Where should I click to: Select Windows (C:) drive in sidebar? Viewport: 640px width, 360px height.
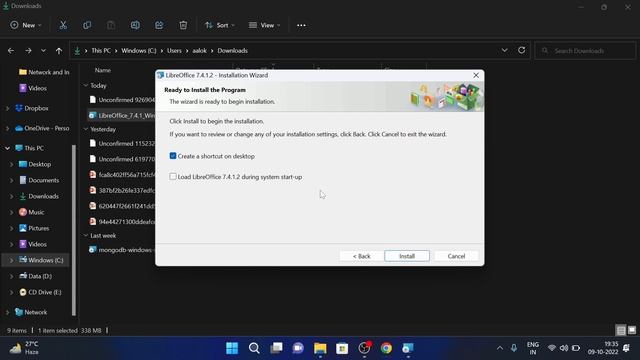pos(41,260)
